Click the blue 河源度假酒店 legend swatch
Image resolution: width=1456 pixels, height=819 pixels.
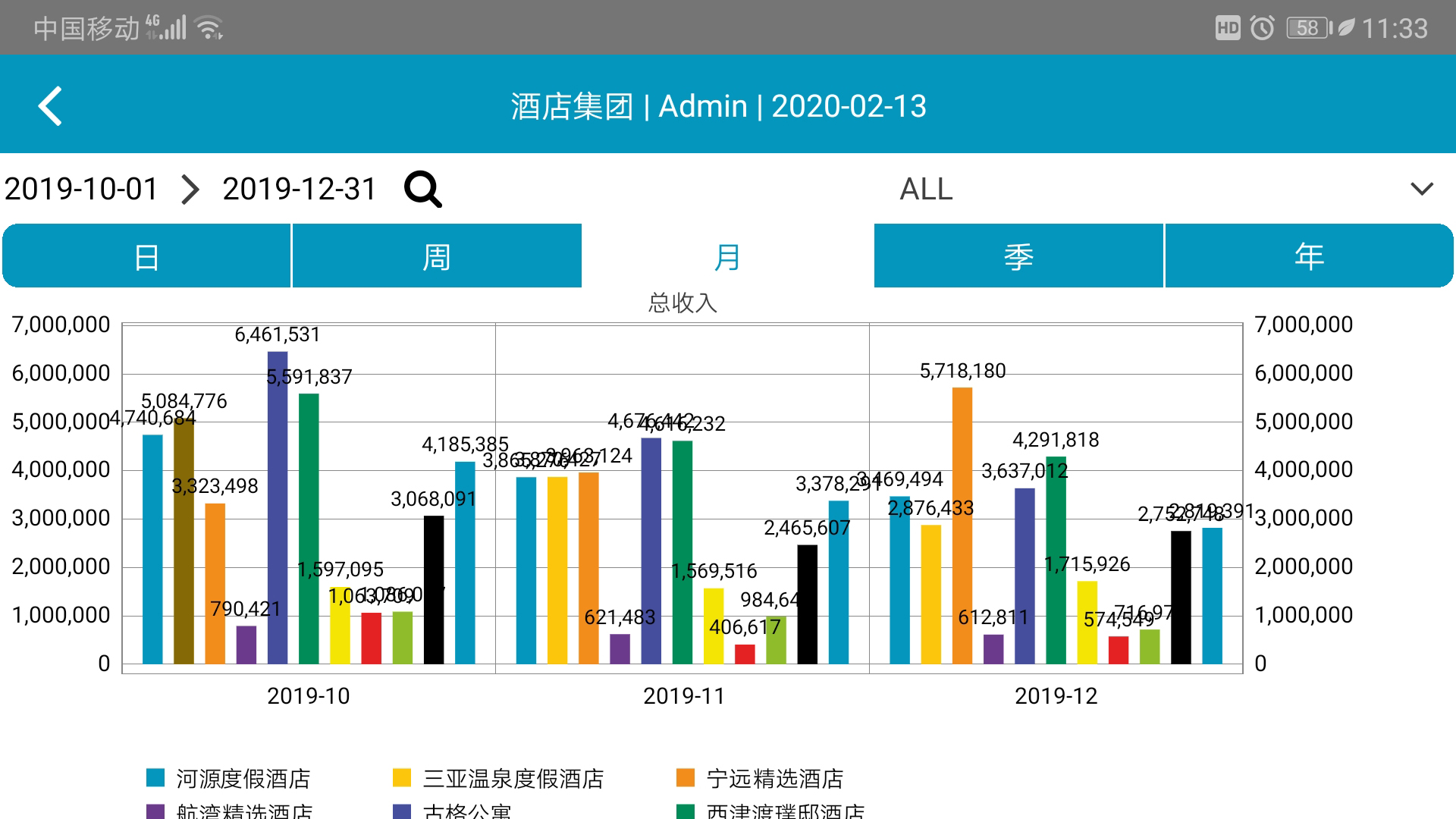[x=155, y=778]
